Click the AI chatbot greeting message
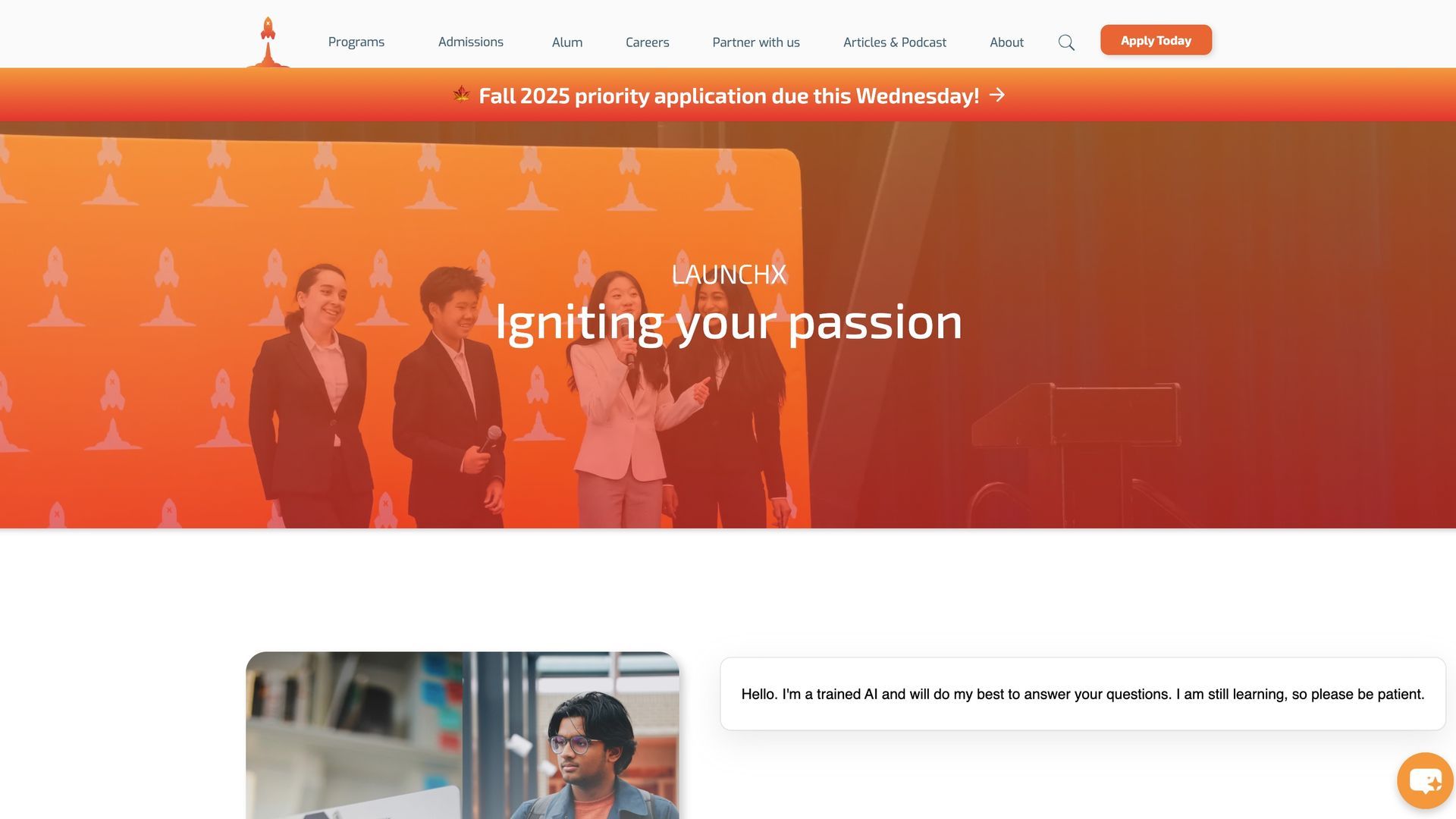This screenshot has height=819, width=1456. coord(1083,694)
